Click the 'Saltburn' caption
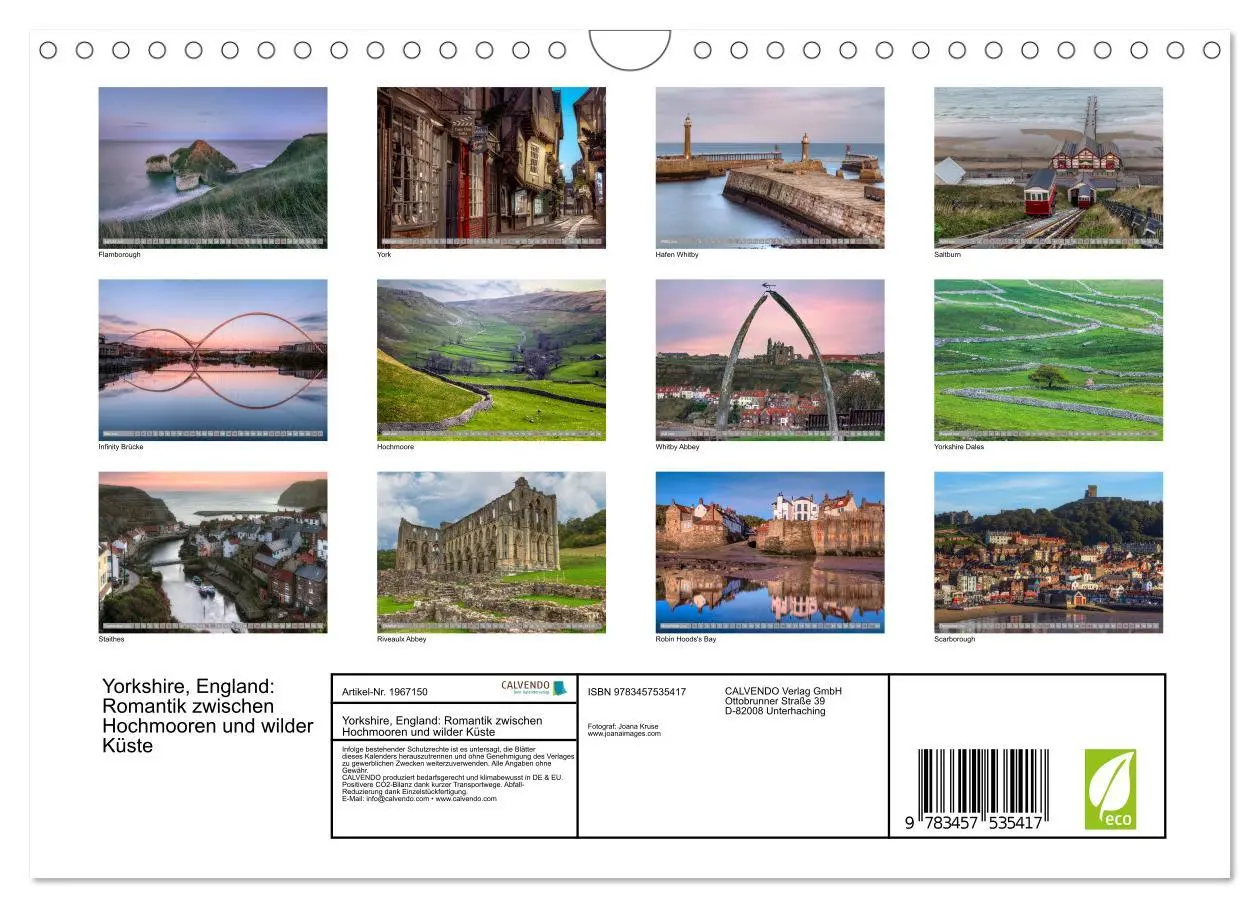The height and width of the screenshot is (908, 1260). [948, 255]
